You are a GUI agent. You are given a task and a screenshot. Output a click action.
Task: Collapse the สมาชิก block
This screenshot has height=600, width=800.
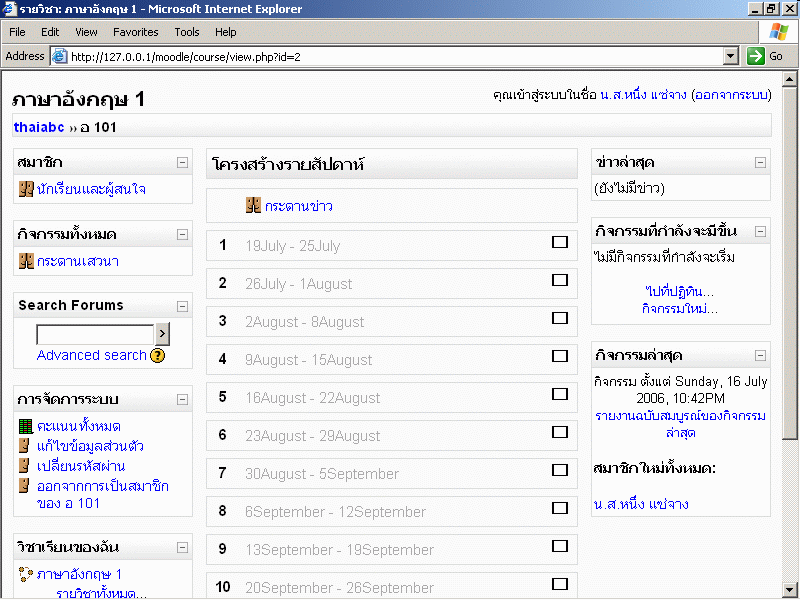pos(182,162)
